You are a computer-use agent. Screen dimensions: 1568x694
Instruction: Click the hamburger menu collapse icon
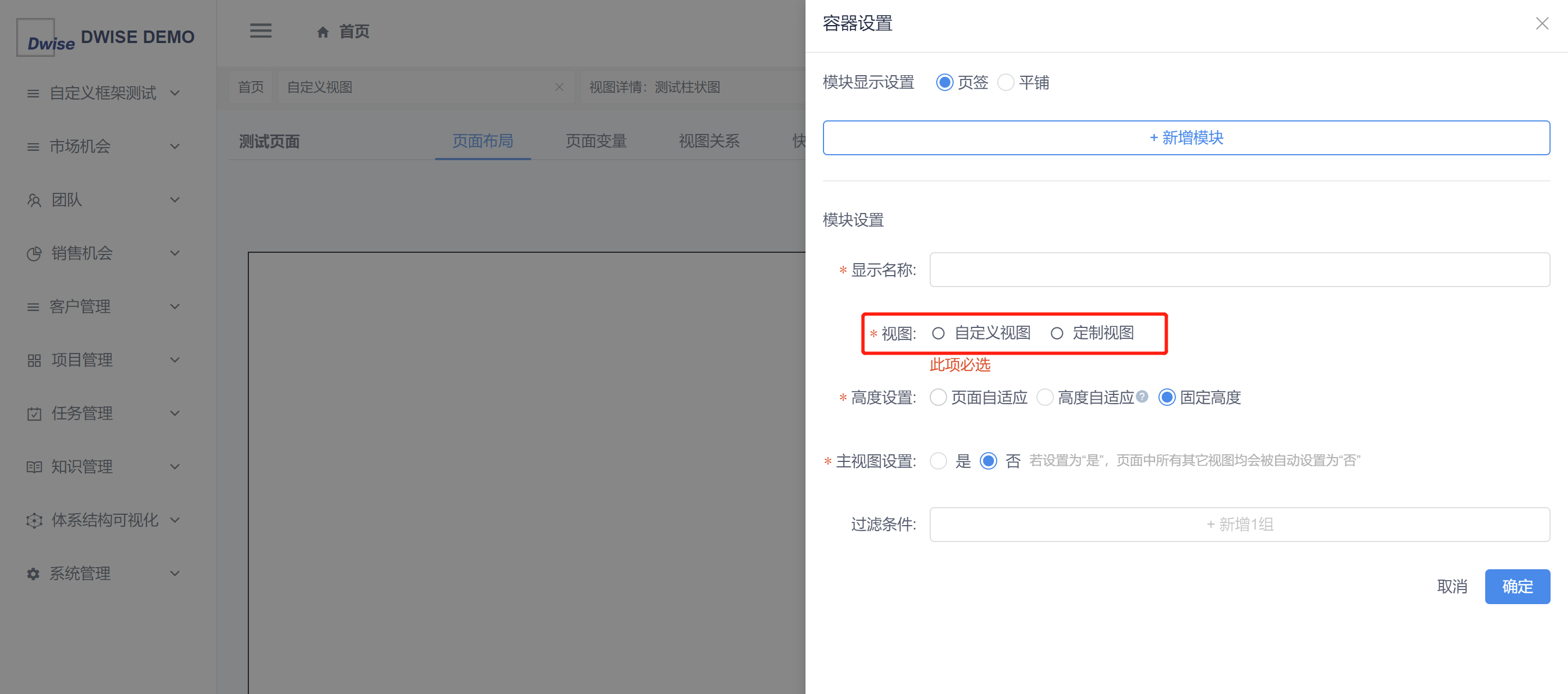coord(260,31)
